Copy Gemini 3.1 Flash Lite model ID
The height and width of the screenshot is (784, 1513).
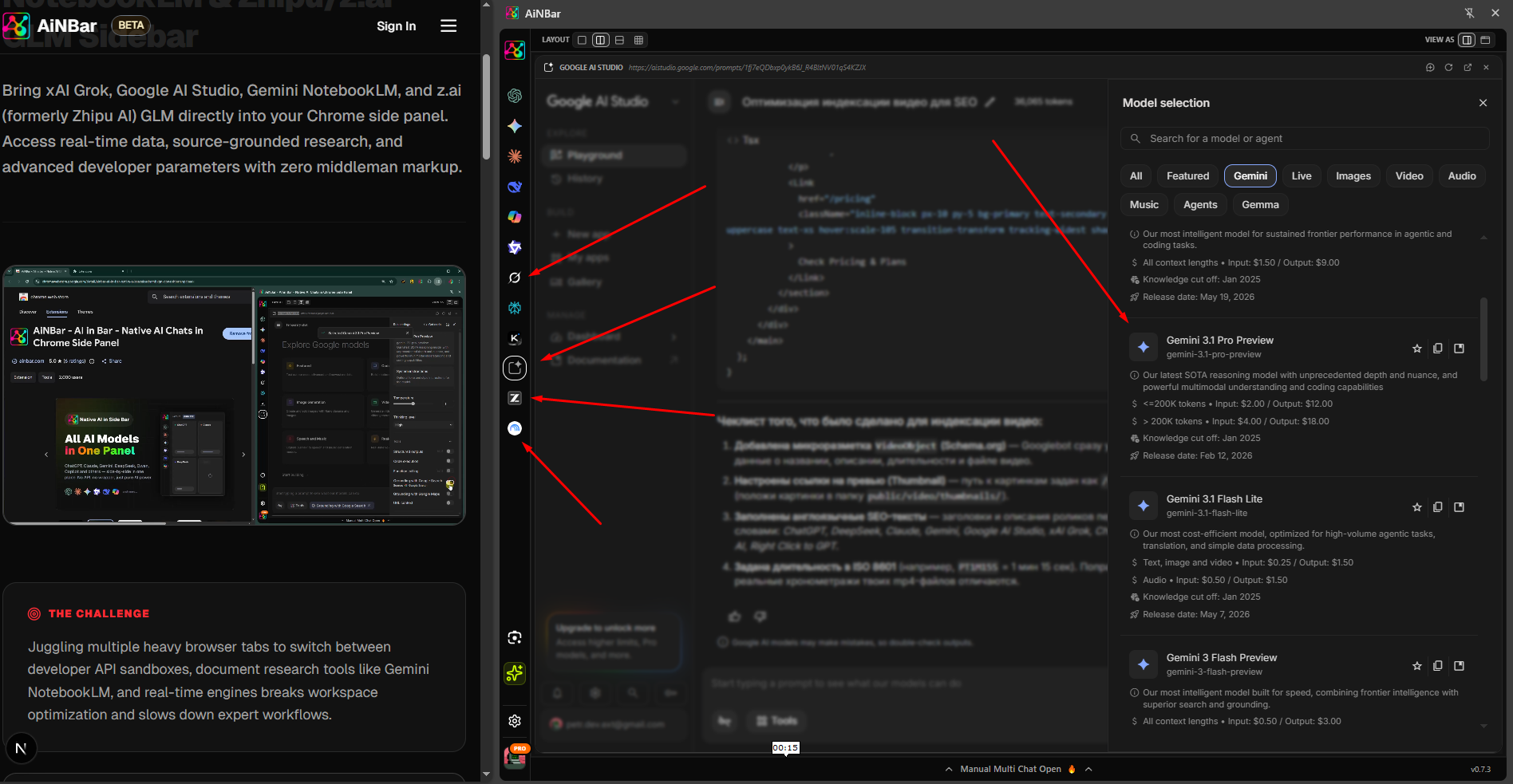tap(1438, 506)
